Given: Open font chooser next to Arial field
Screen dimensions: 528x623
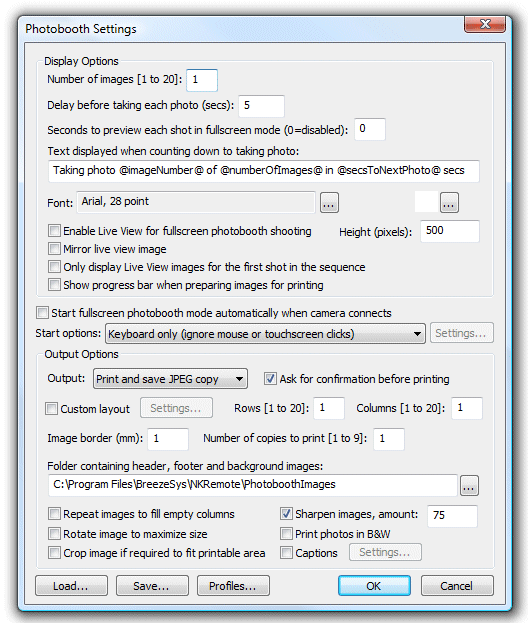Looking at the screenshot, I should (x=329, y=203).
